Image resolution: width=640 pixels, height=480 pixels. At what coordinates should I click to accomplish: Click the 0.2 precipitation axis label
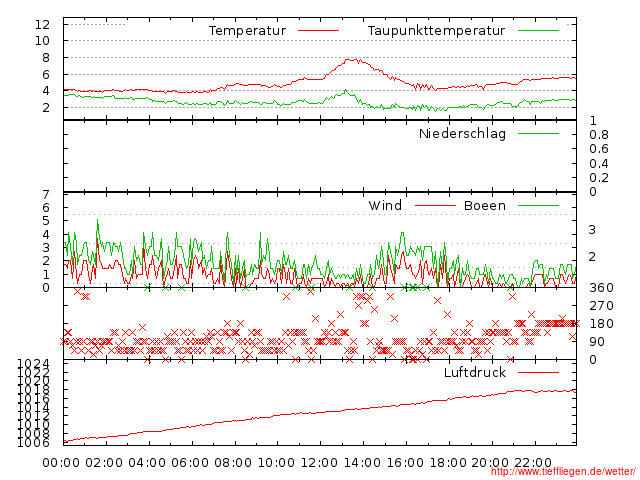coord(598,178)
